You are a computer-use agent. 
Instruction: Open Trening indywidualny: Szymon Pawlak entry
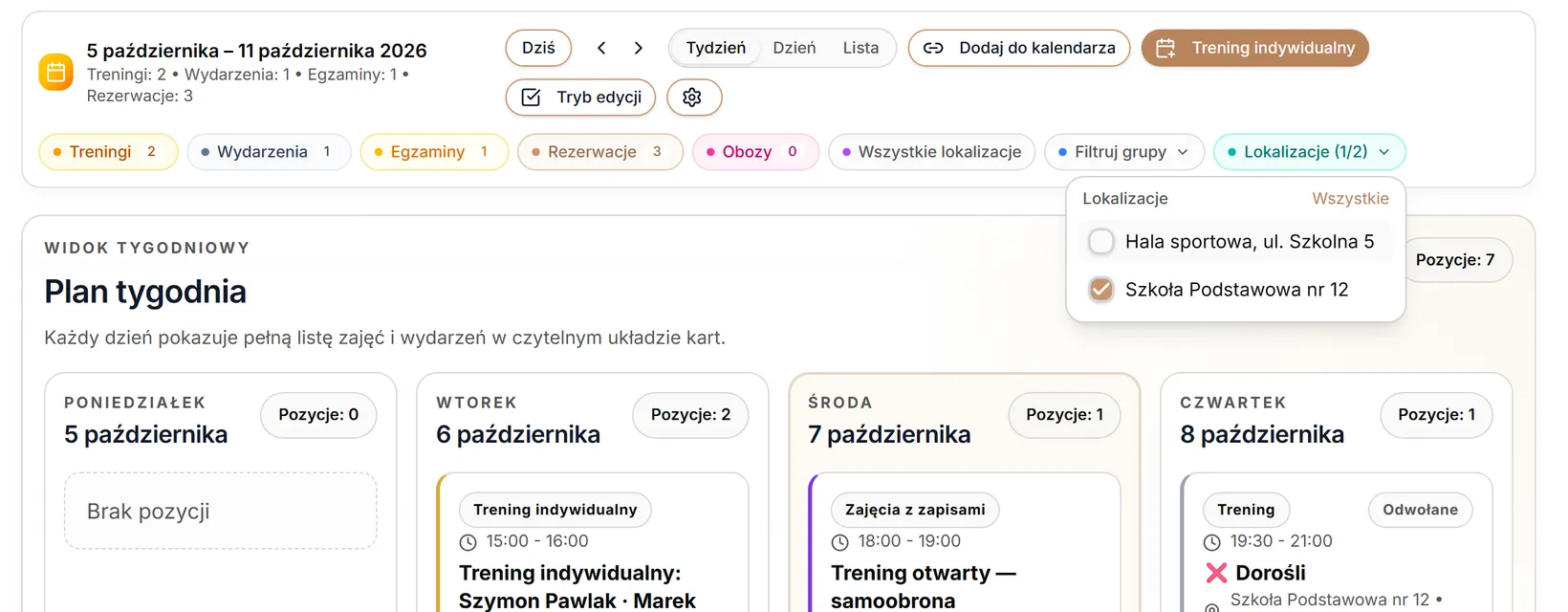(x=577, y=586)
